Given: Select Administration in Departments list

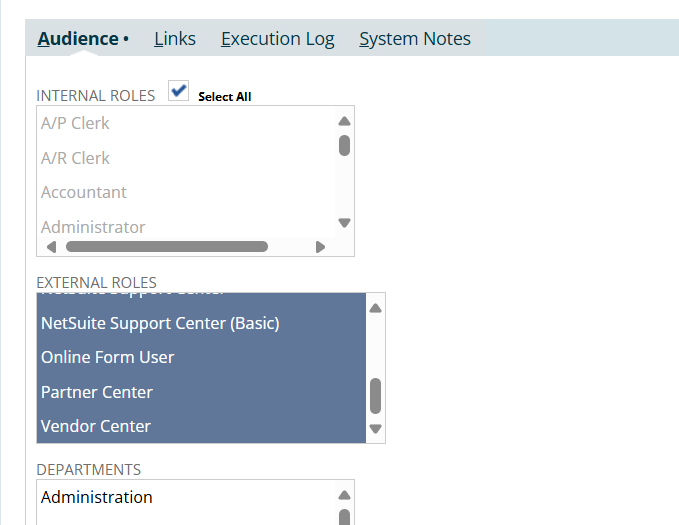Looking at the screenshot, I should coord(97,497).
